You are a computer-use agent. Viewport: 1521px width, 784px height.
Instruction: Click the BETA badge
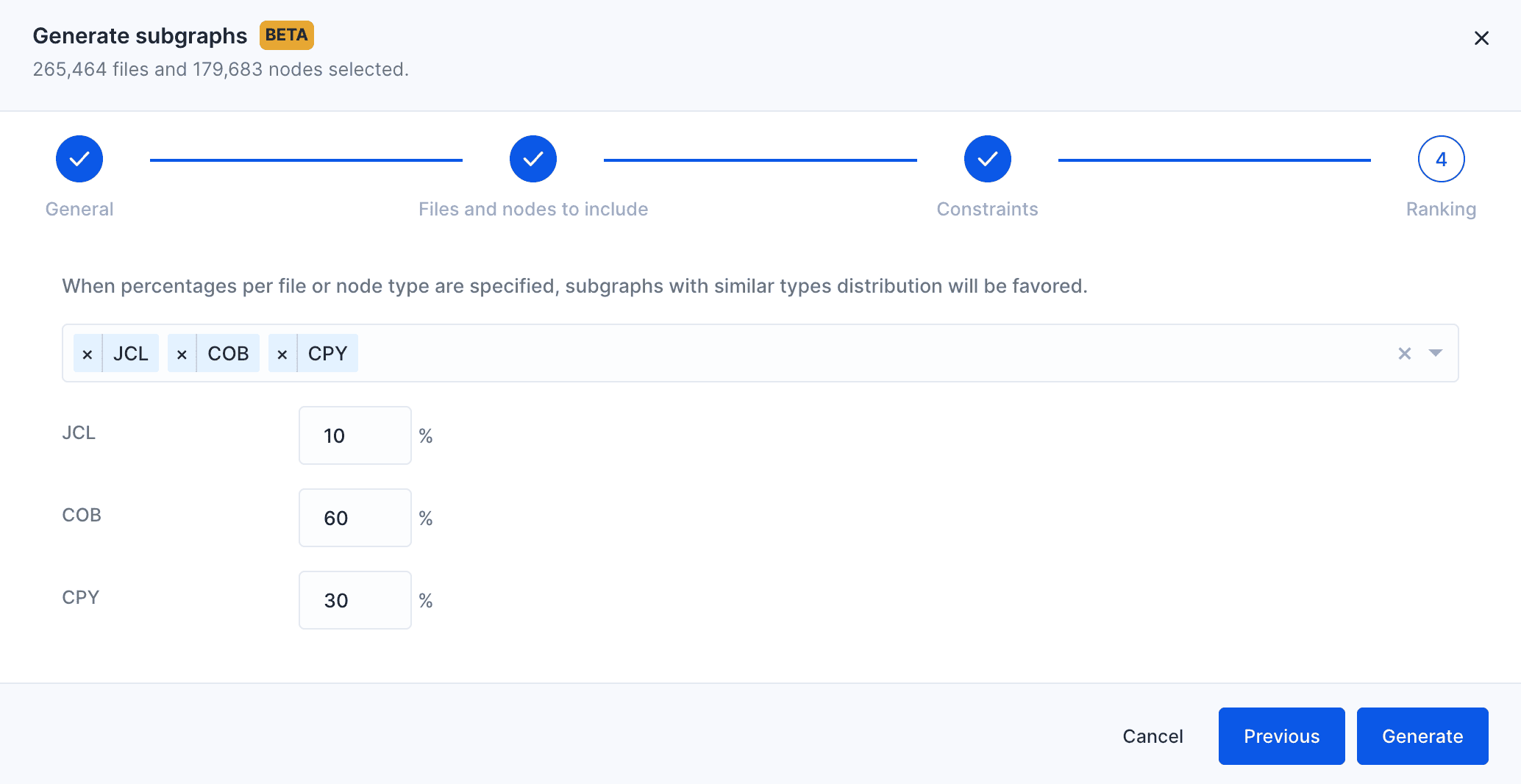[x=287, y=35]
